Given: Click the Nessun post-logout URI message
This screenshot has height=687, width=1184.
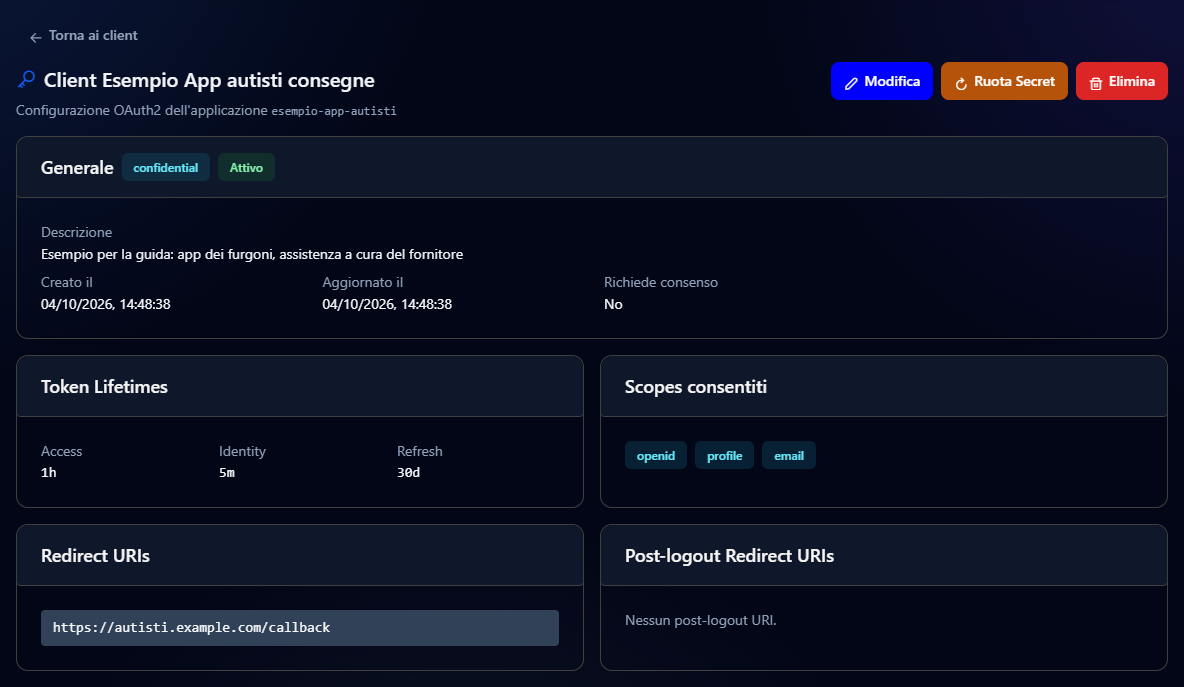Looking at the screenshot, I should tap(701, 621).
